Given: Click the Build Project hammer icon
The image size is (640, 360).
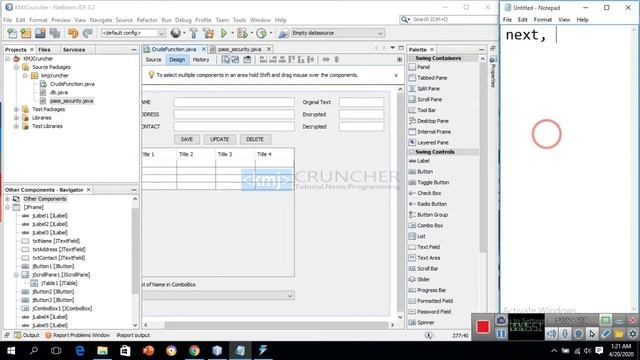Looking at the screenshot, I should pyautogui.click(x=194, y=33).
